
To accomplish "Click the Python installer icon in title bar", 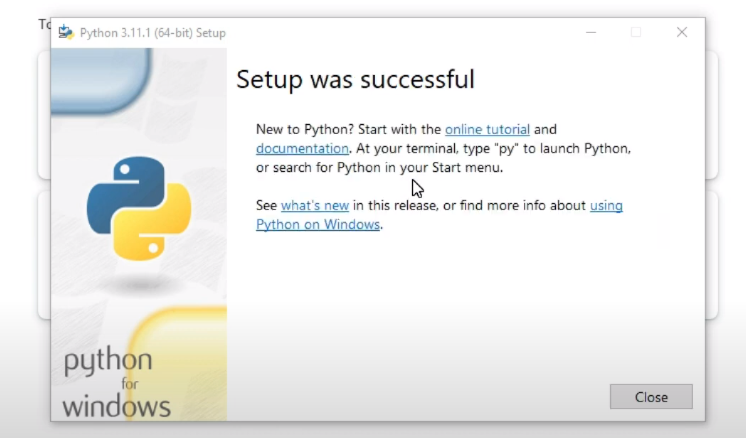I will pos(66,32).
